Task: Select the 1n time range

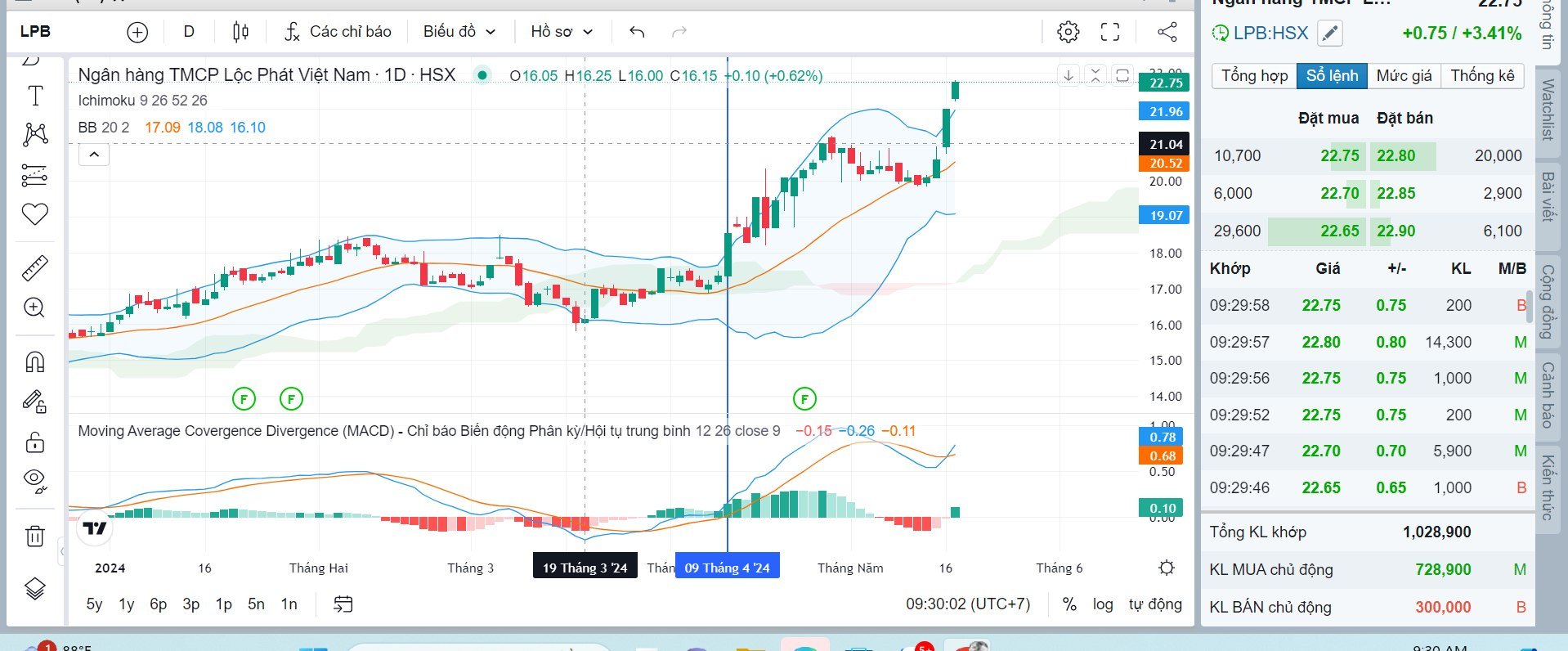Action: tap(289, 604)
